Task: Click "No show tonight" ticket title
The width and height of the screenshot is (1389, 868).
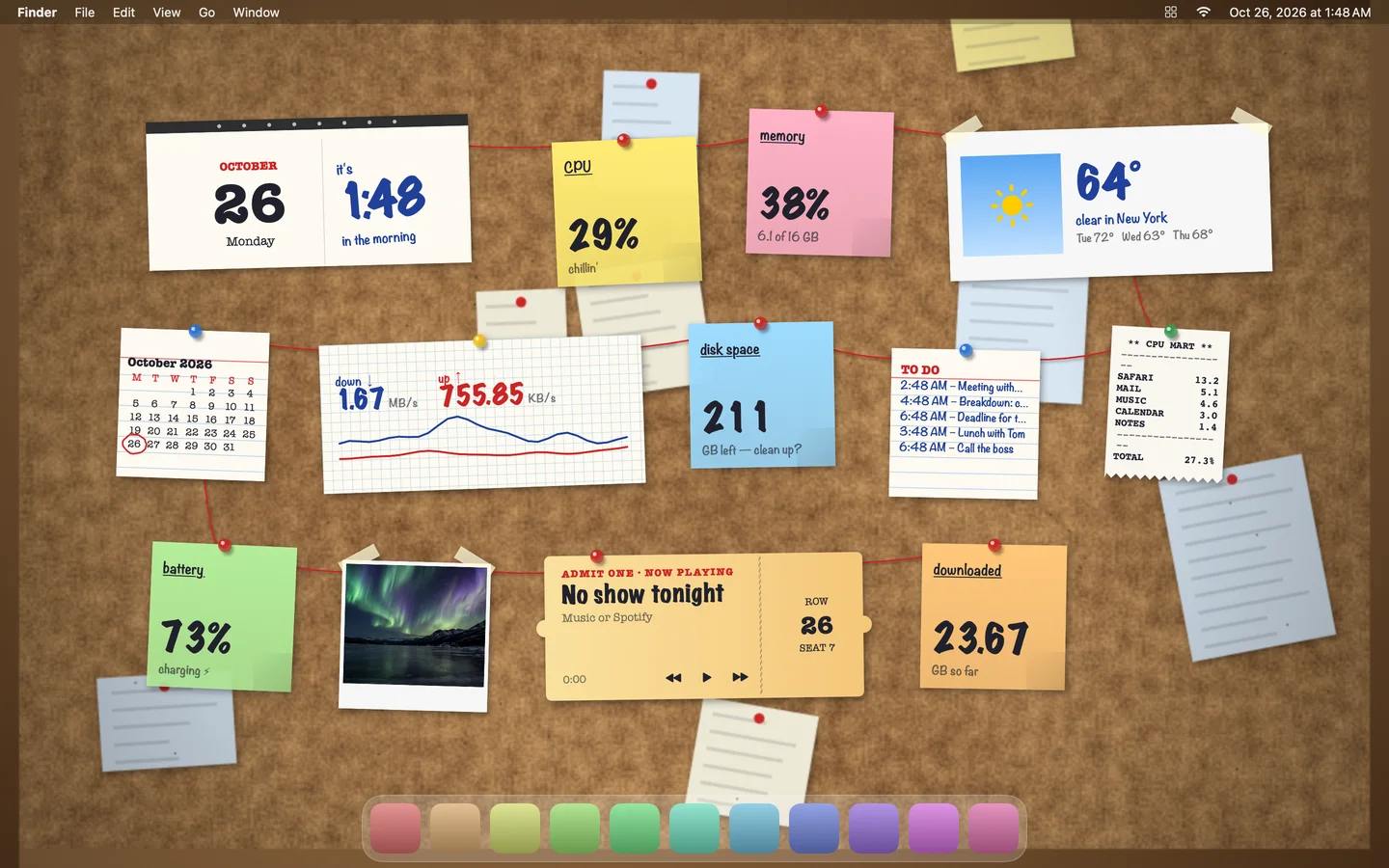Action: 642,594
